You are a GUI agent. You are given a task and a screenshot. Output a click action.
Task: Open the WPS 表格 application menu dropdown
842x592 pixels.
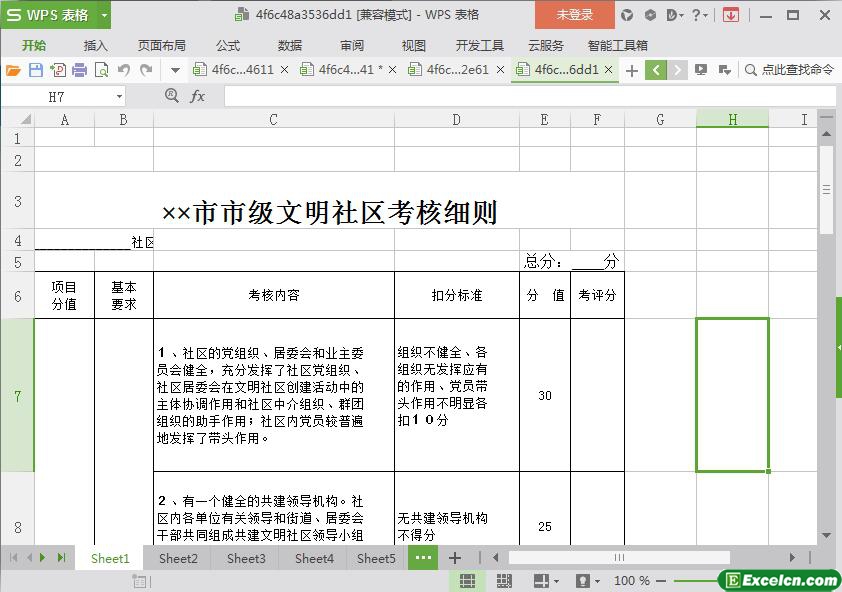pos(104,15)
